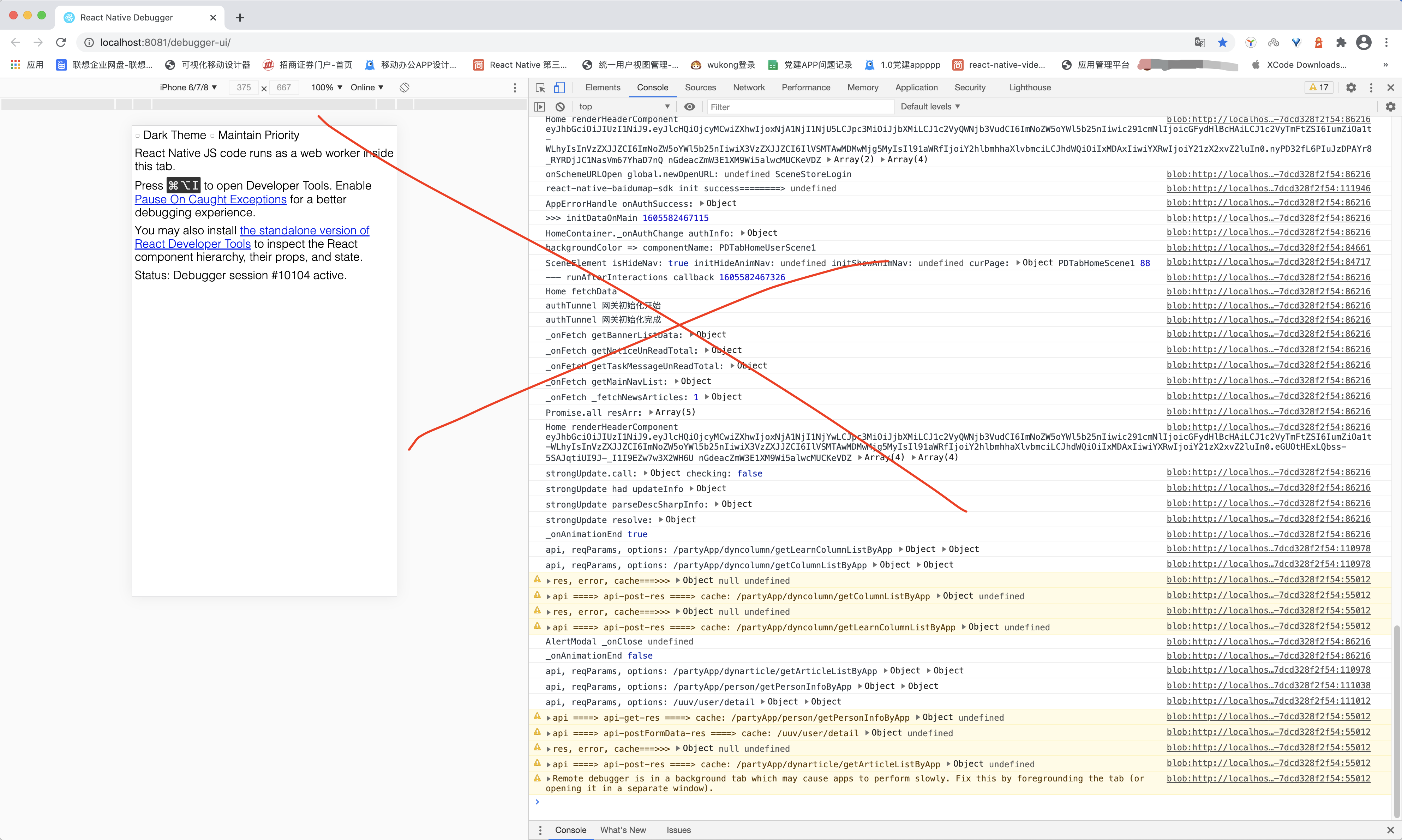The height and width of the screenshot is (840, 1402).
Task: Switch to the Network tab
Action: (x=748, y=87)
